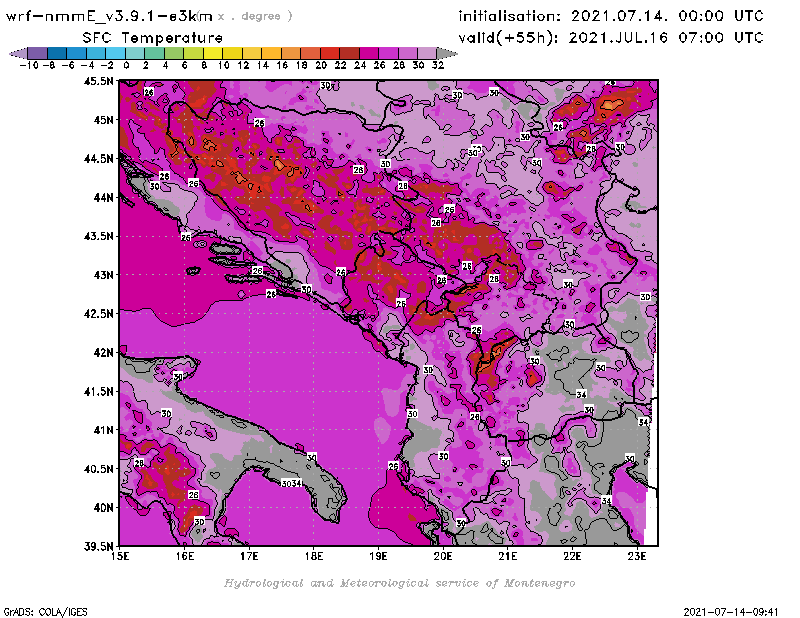The image size is (800, 618).
Task: Click the colorbar legend label '0'
Action: pyautogui.click(x=126, y=65)
